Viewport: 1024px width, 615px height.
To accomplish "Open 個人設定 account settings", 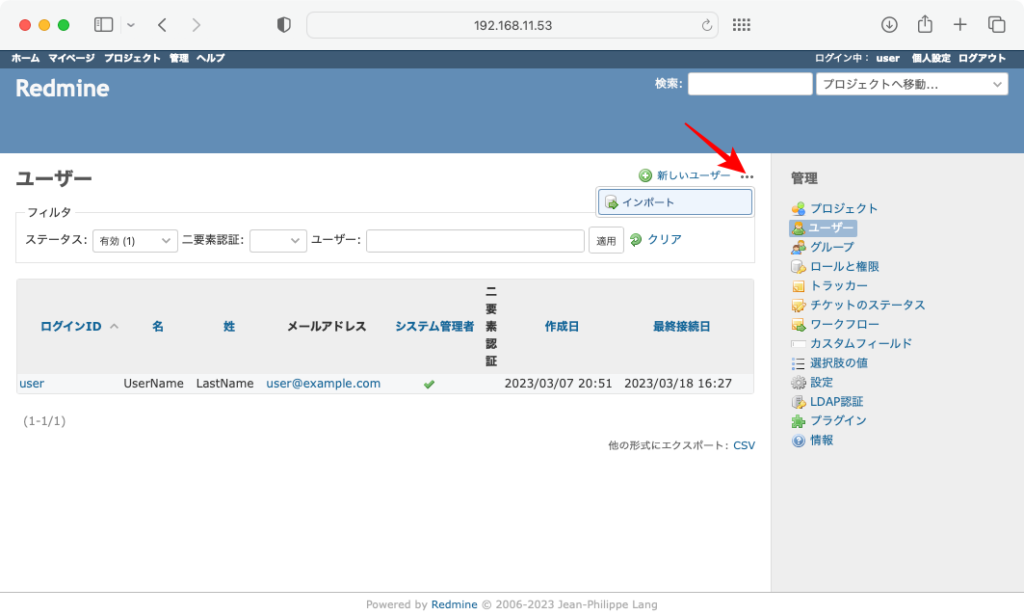I will click(x=931, y=58).
